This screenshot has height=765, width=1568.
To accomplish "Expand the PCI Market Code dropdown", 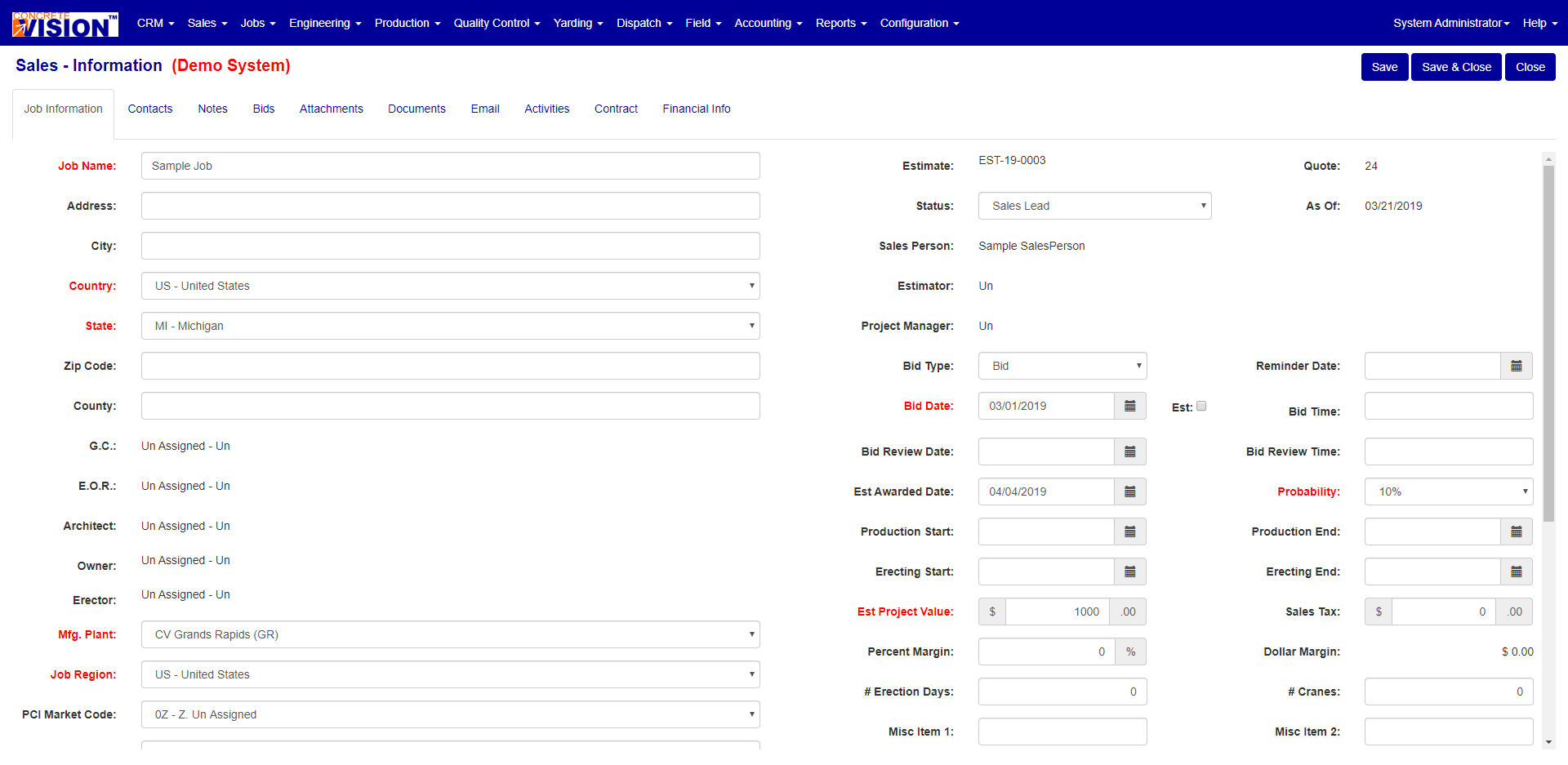I will (450, 714).
